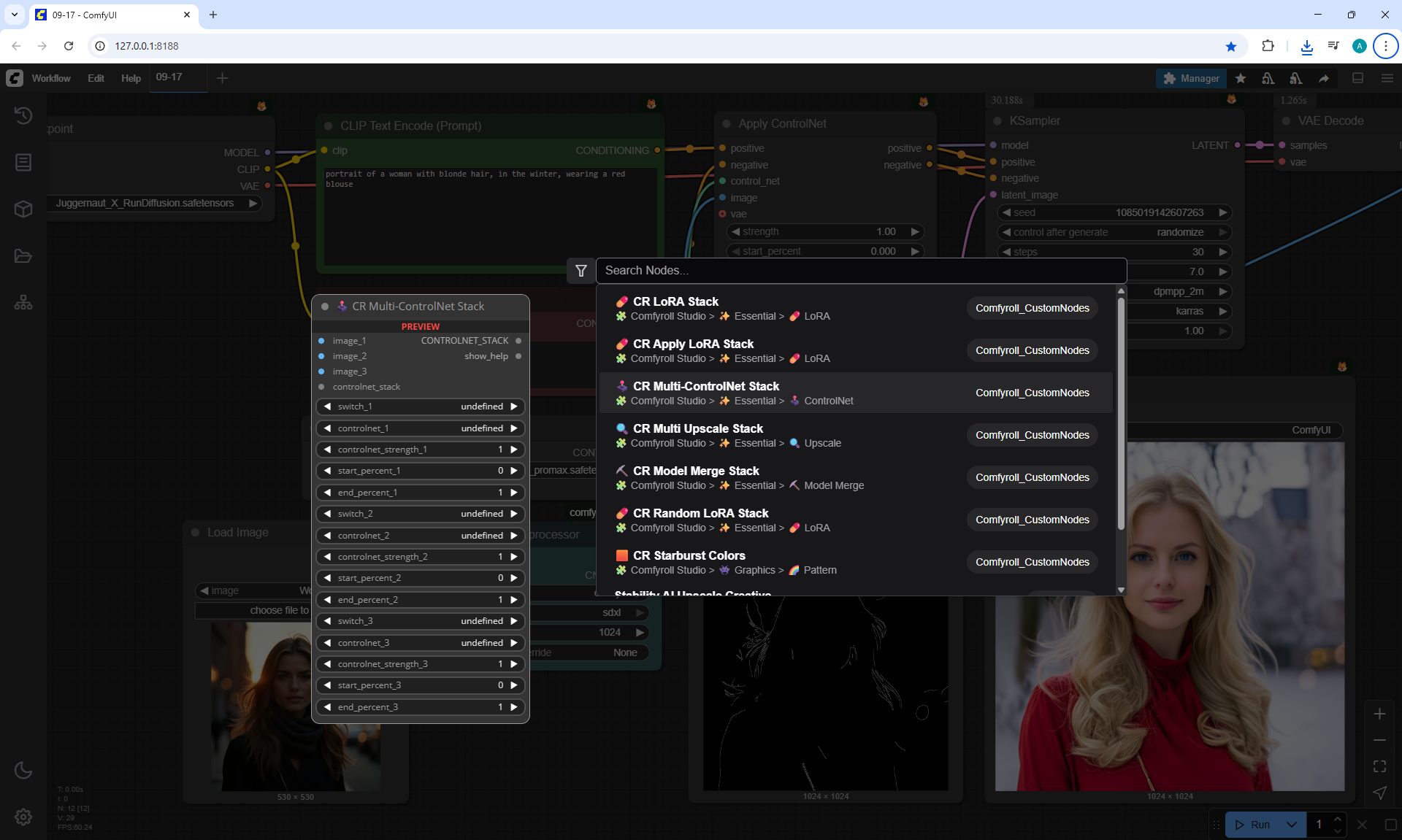Image resolution: width=1402 pixels, height=840 pixels.
Task: Open the model library cube icon
Action: click(23, 209)
